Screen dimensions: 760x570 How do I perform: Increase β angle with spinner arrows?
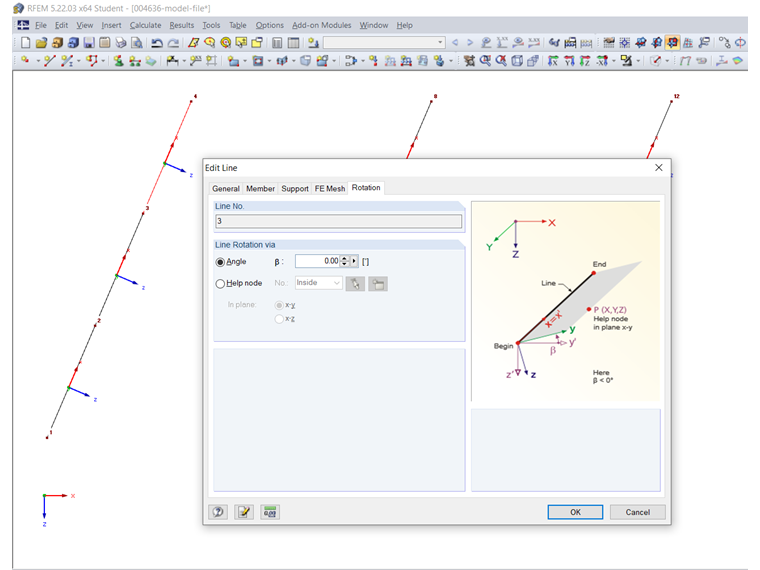(345, 258)
